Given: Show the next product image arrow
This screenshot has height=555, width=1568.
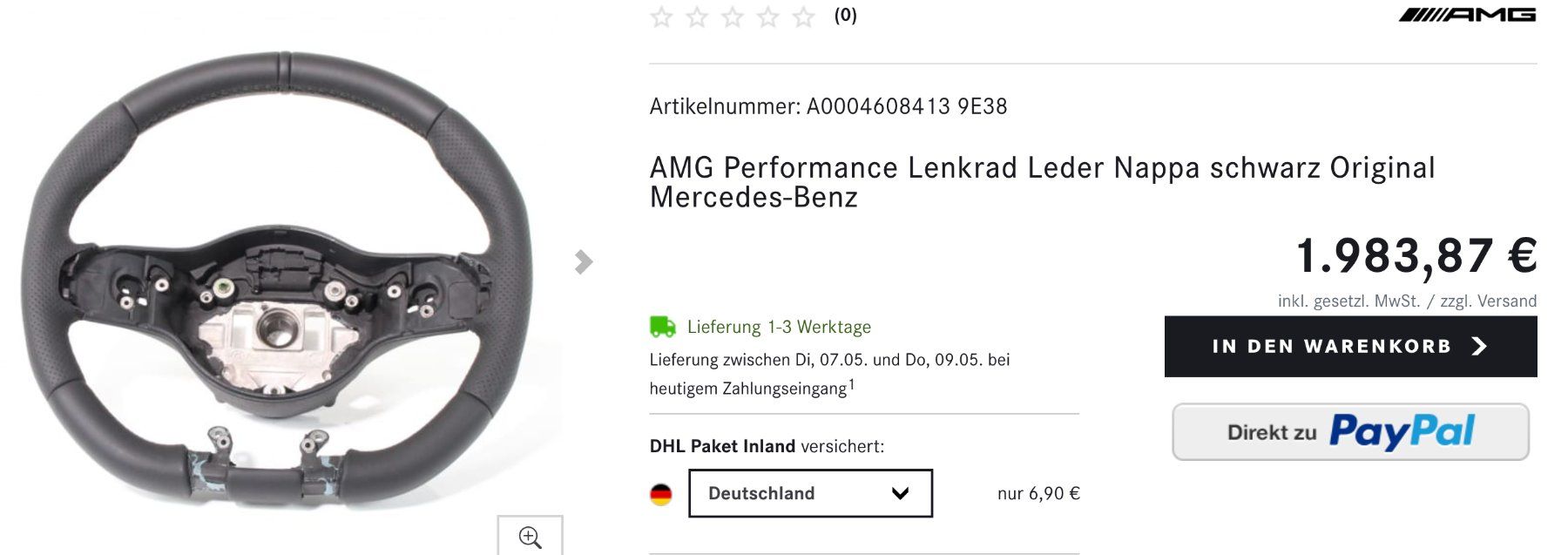Looking at the screenshot, I should 584,261.
